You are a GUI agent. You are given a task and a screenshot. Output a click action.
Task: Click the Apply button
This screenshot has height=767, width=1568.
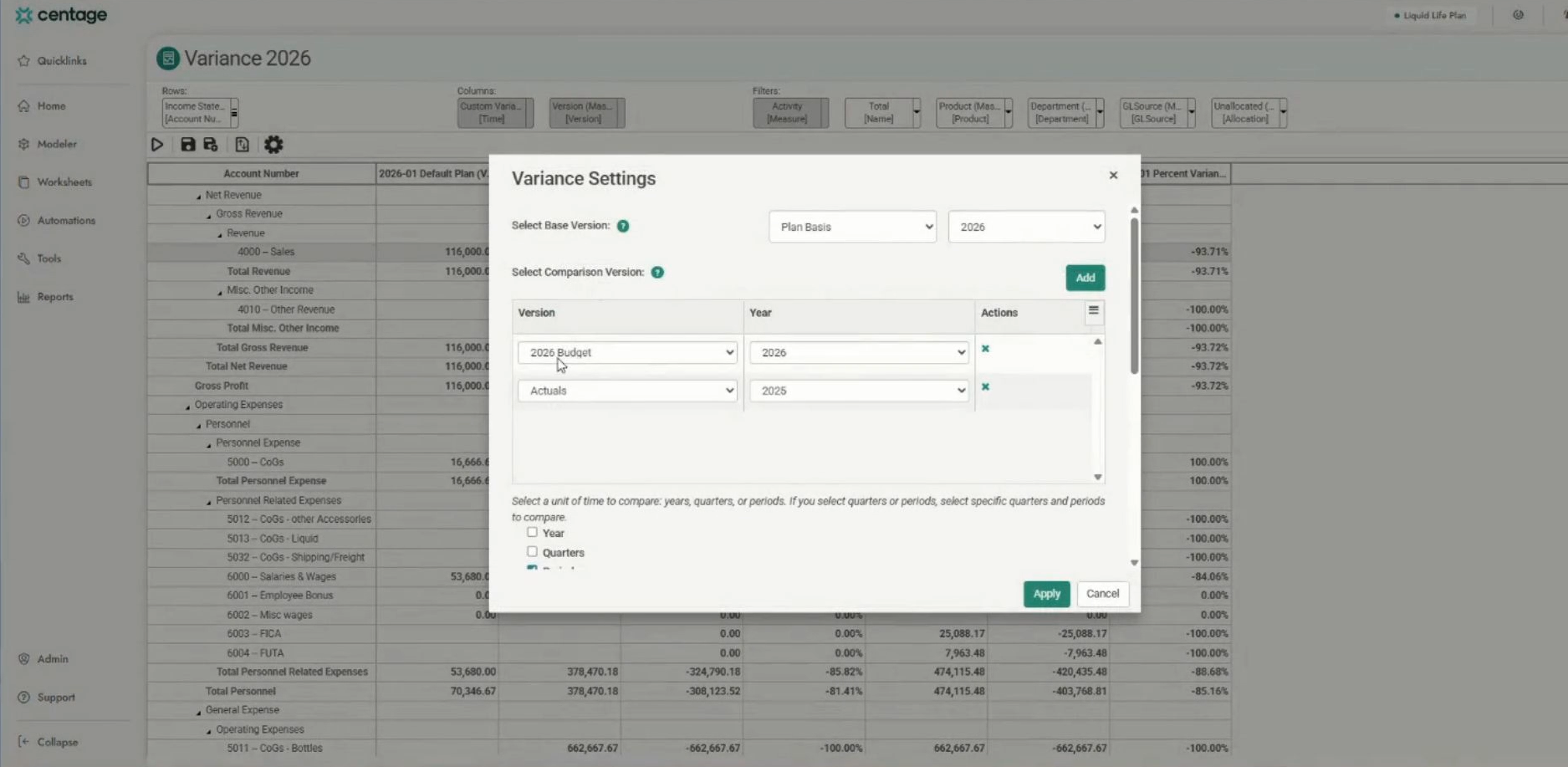click(x=1046, y=594)
